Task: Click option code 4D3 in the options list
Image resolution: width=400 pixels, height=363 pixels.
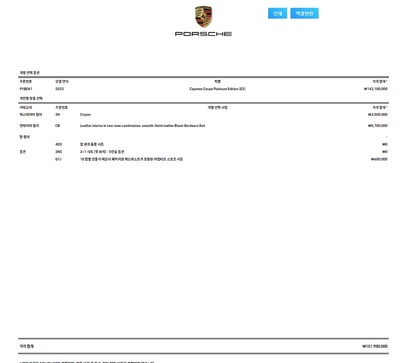Action: click(x=58, y=144)
